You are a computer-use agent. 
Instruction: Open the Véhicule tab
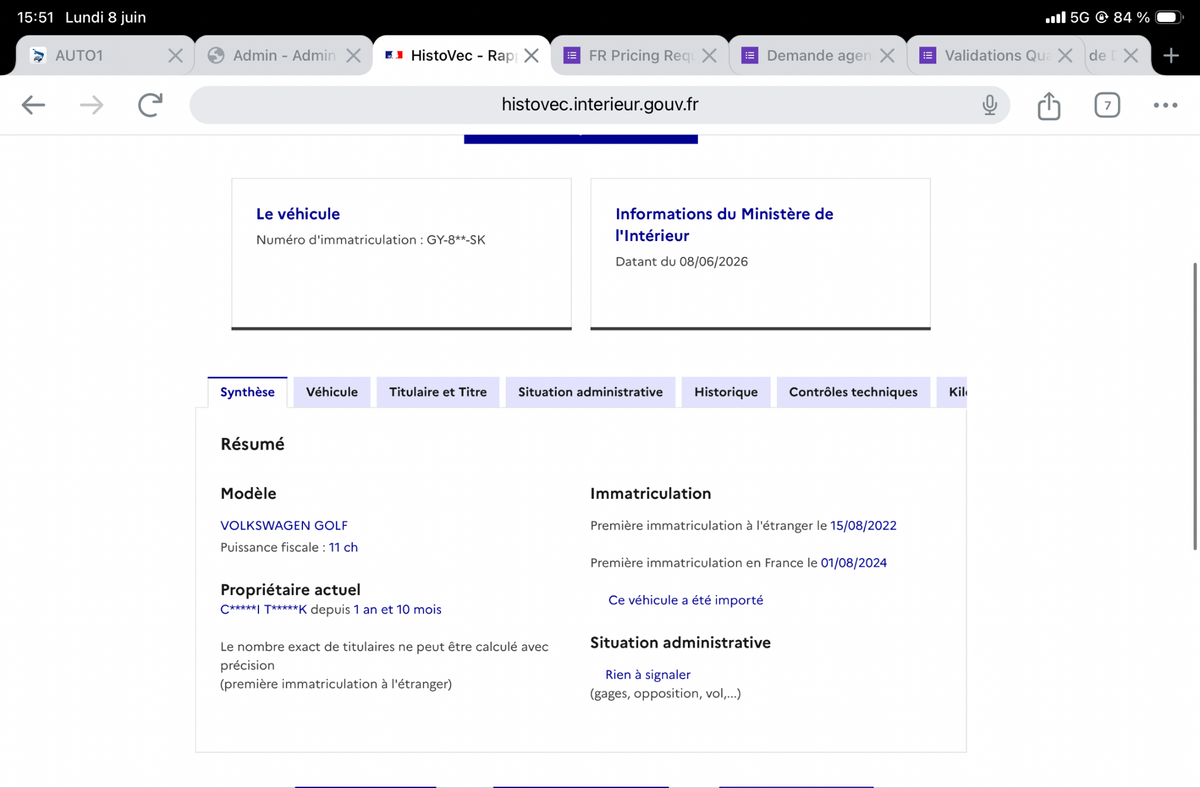pyautogui.click(x=332, y=392)
